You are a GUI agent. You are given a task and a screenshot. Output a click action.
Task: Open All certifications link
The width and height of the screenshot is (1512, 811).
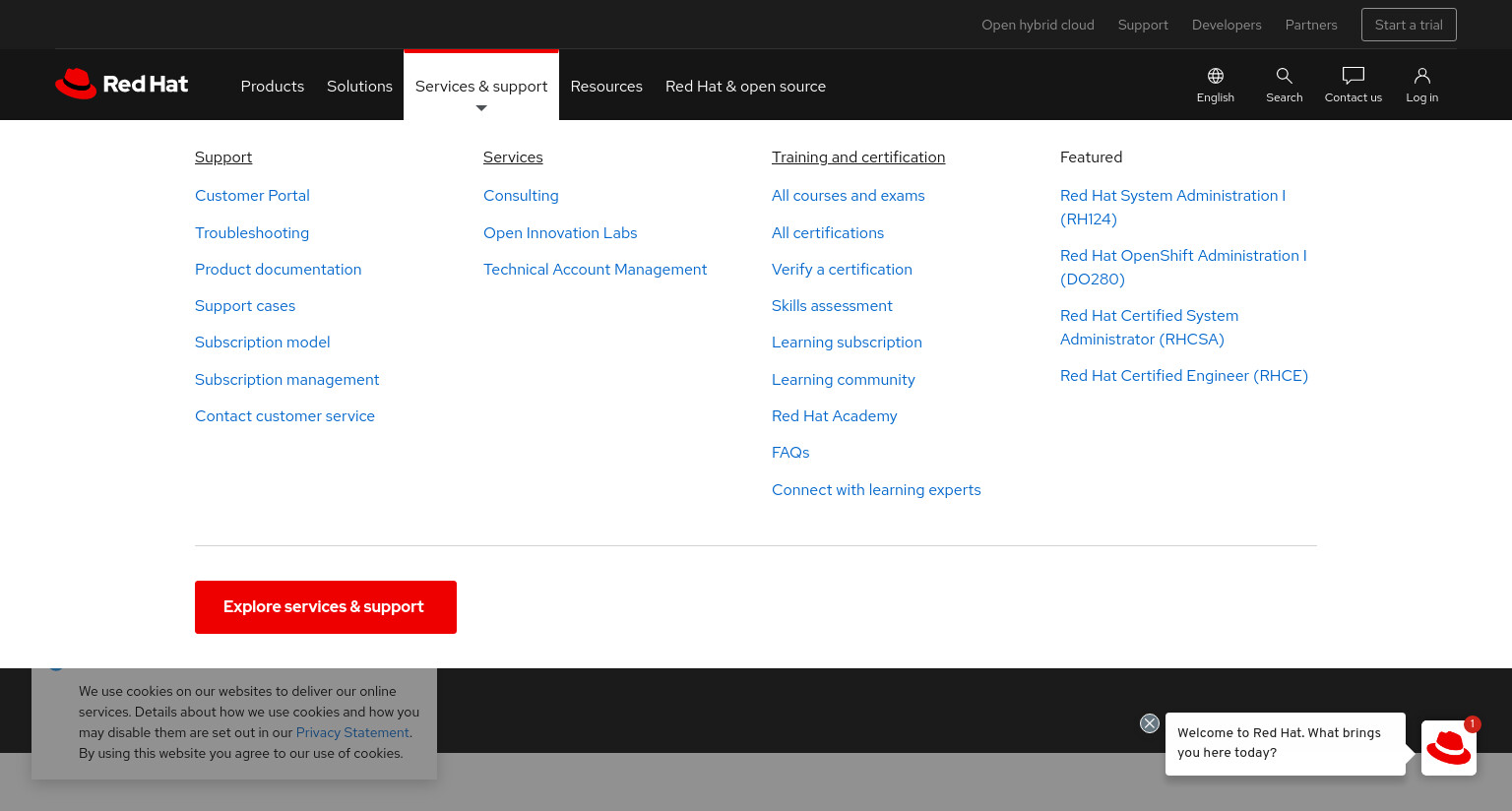point(828,232)
